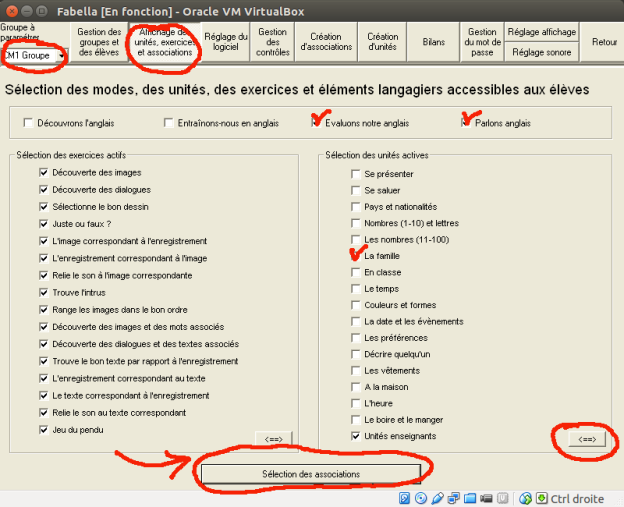Check the Les vêtements unit
624x507 pixels.
[x=356, y=370]
